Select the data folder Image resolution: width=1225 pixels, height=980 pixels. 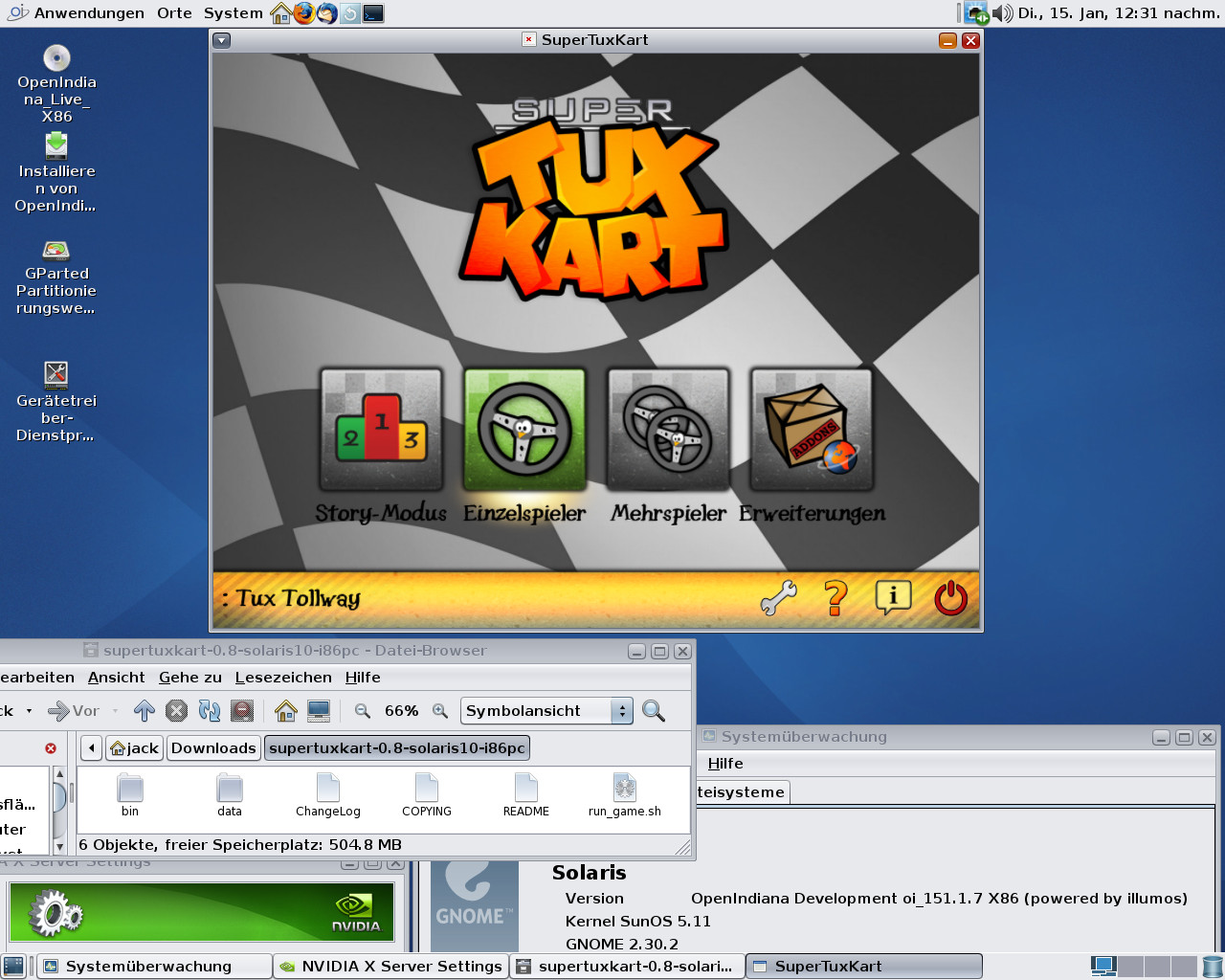[x=230, y=796]
